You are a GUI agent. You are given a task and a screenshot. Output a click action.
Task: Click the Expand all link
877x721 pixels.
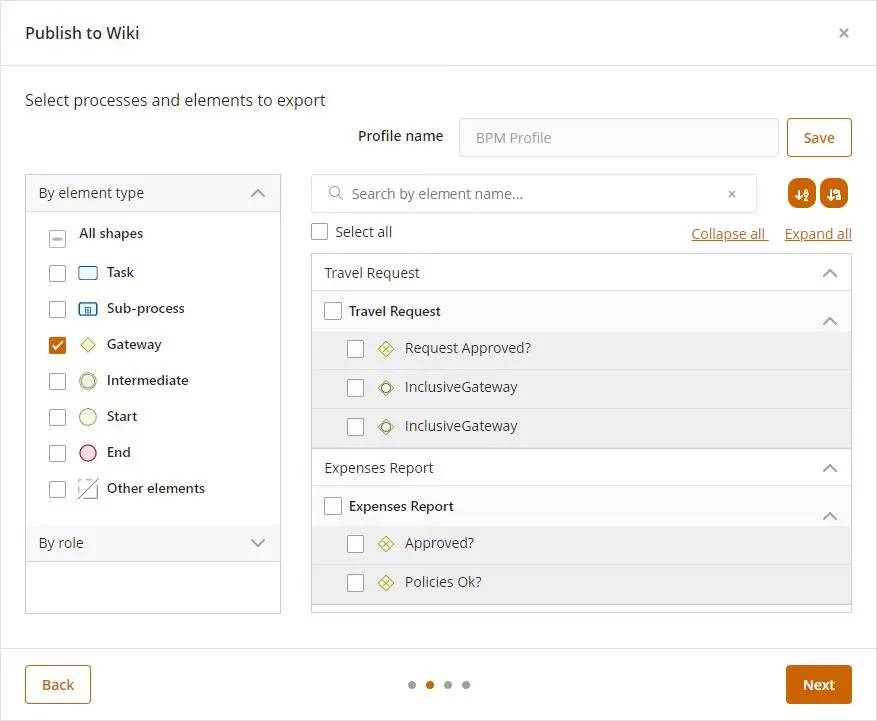818,234
